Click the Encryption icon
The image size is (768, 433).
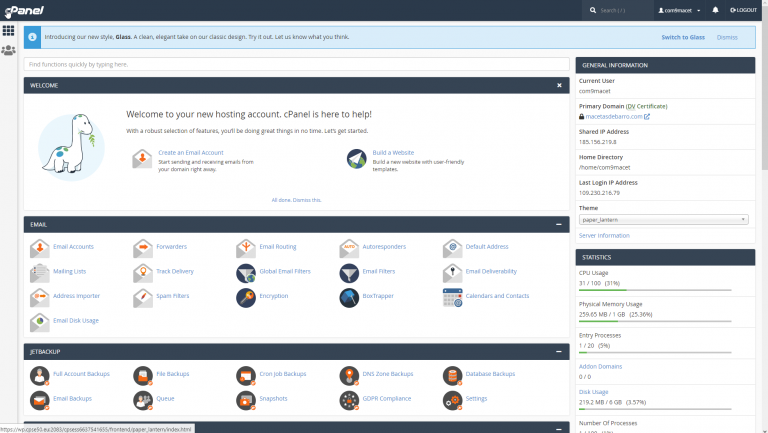246,297
